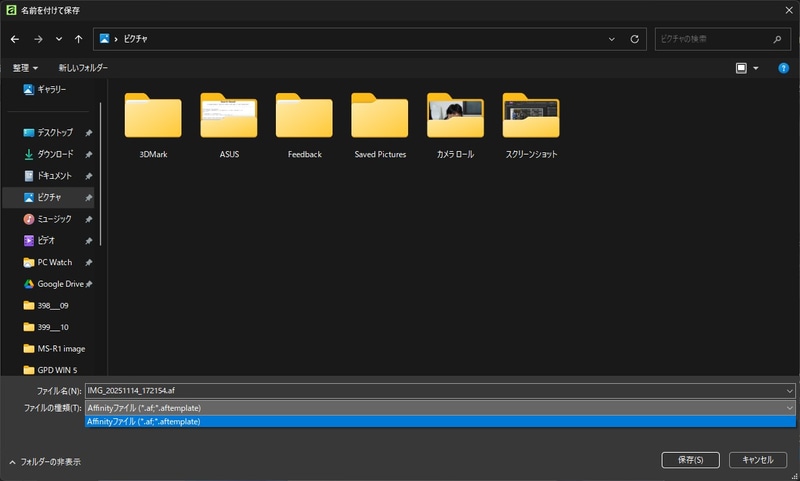Screen dimensions: 800x481
Task: Expand the file name dropdown arrow
Action: point(790,391)
